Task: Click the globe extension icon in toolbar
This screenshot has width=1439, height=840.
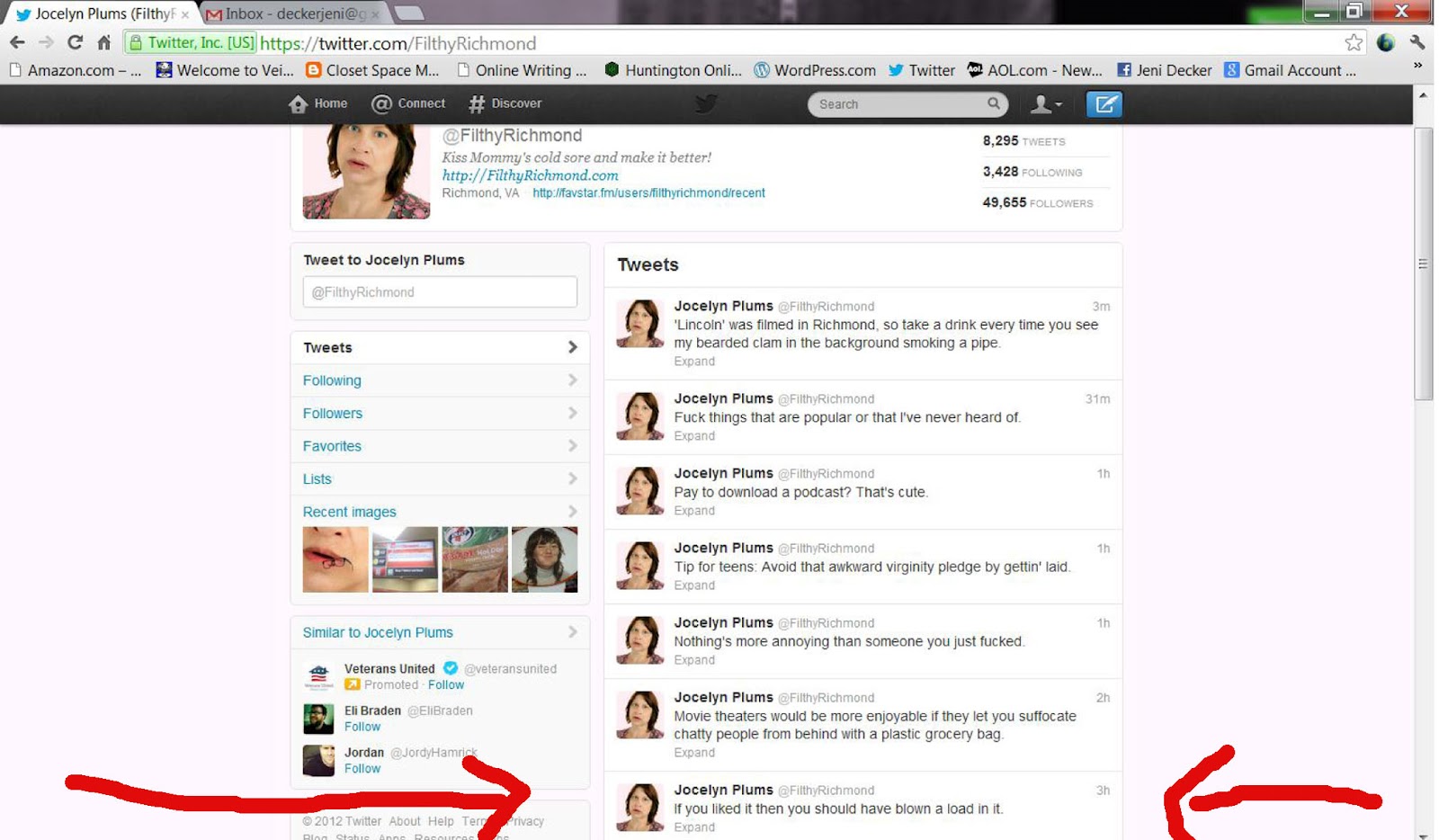Action: coord(1386,42)
